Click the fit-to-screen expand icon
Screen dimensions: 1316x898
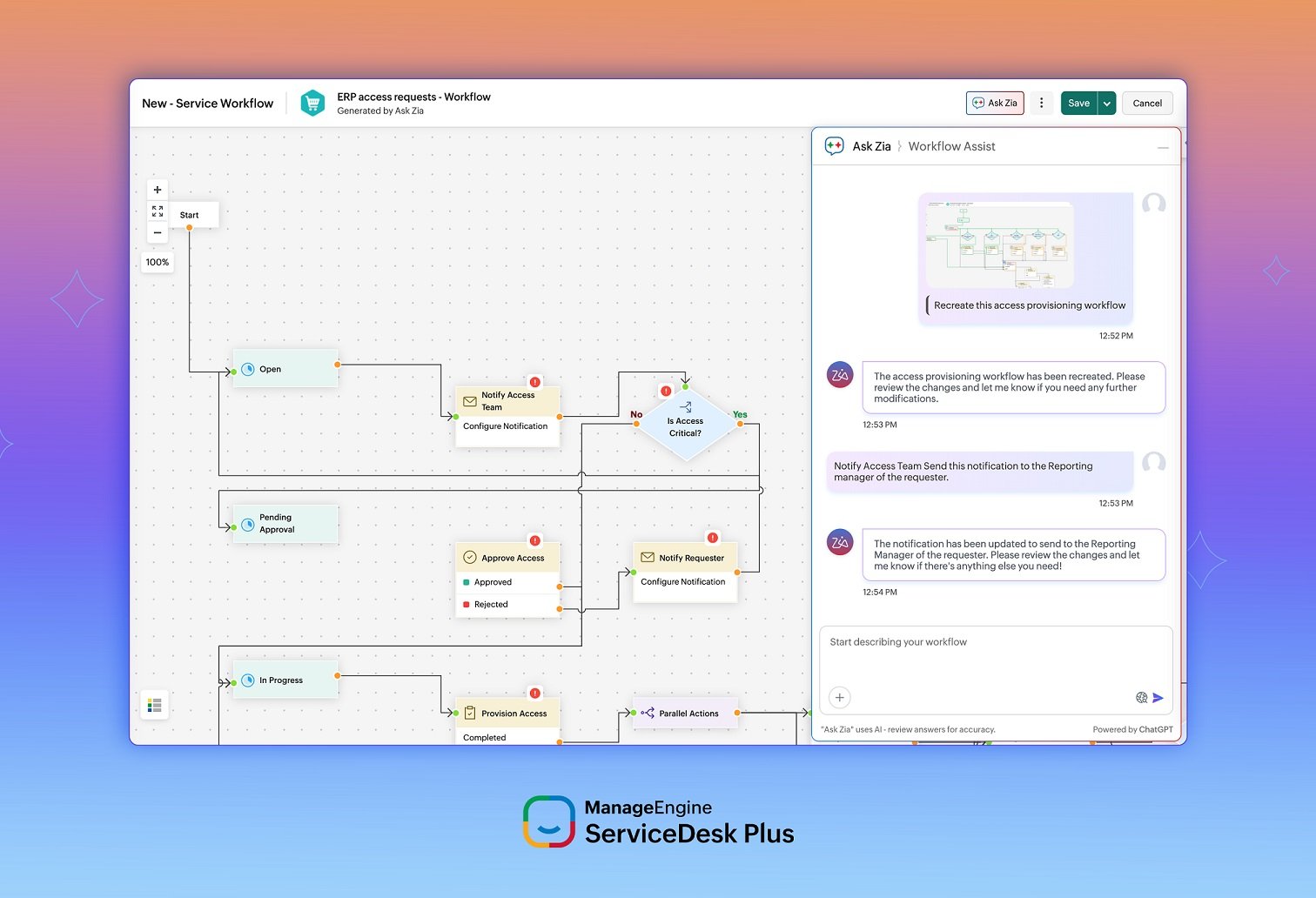158,211
